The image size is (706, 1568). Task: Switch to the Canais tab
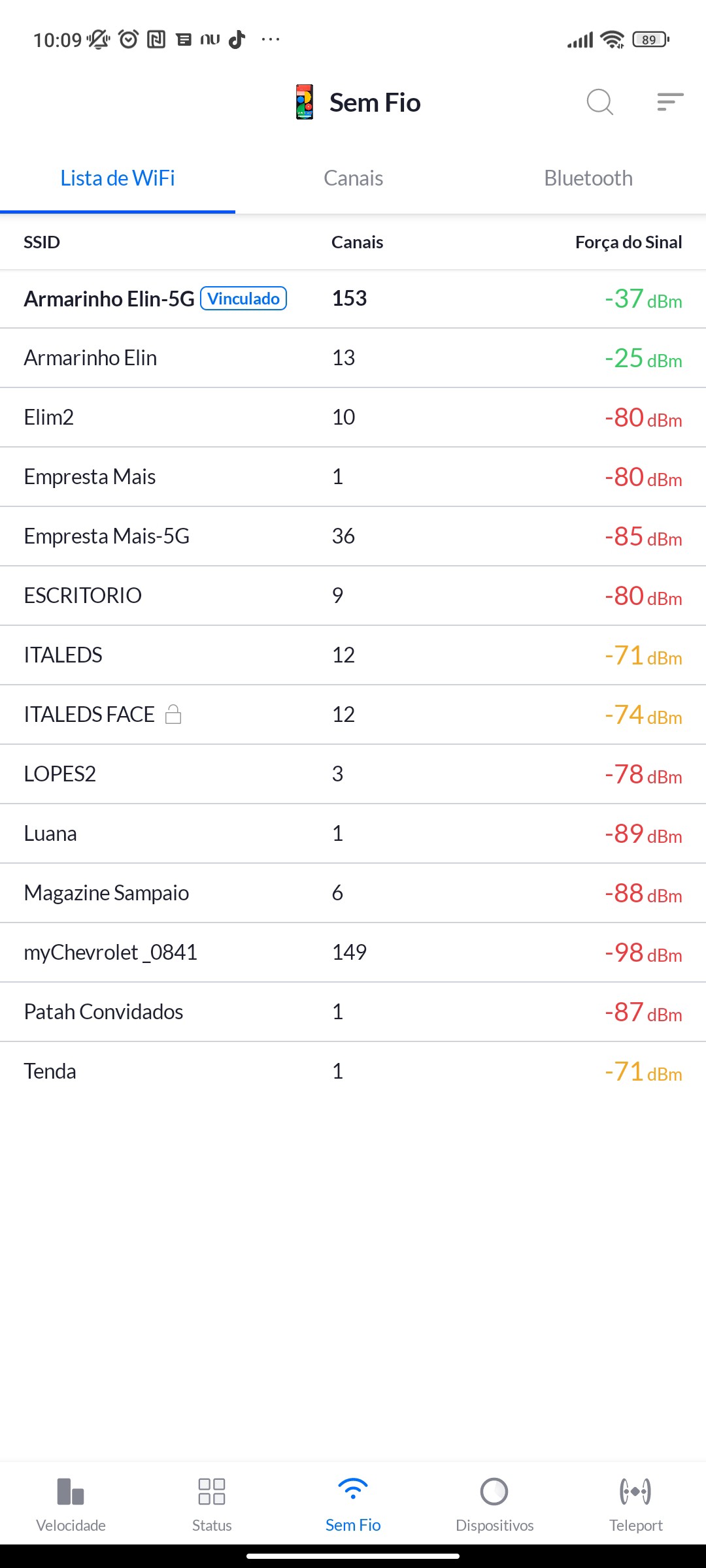pyautogui.click(x=353, y=178)
